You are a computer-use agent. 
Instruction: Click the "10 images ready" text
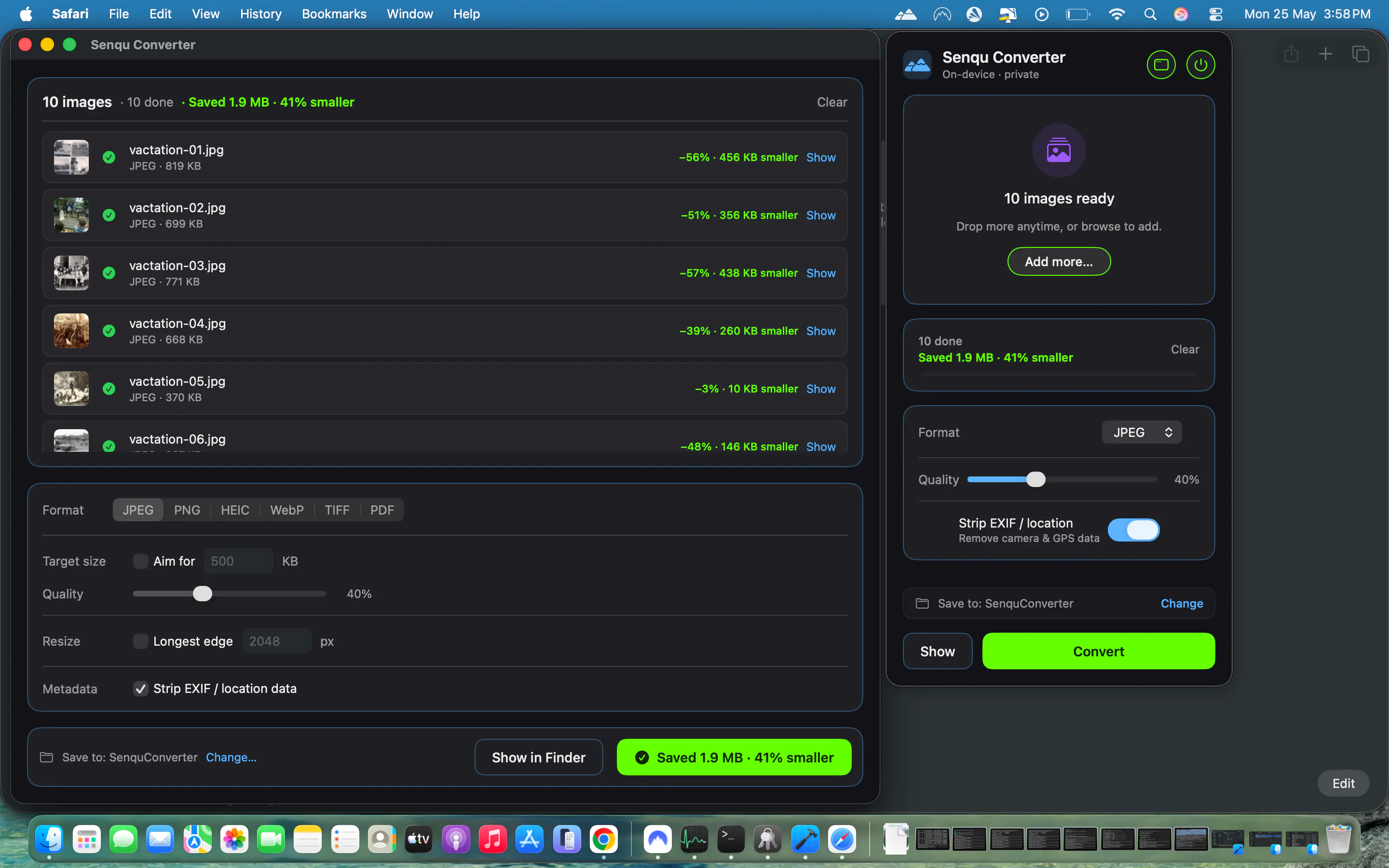click(x=1059, y=199)
